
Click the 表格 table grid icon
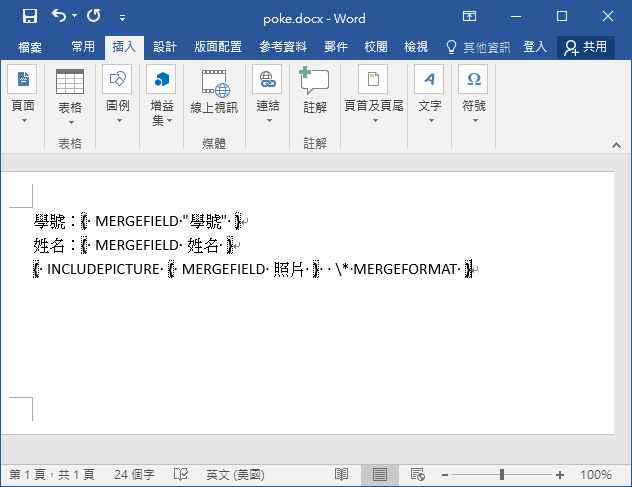pos(70,81)
